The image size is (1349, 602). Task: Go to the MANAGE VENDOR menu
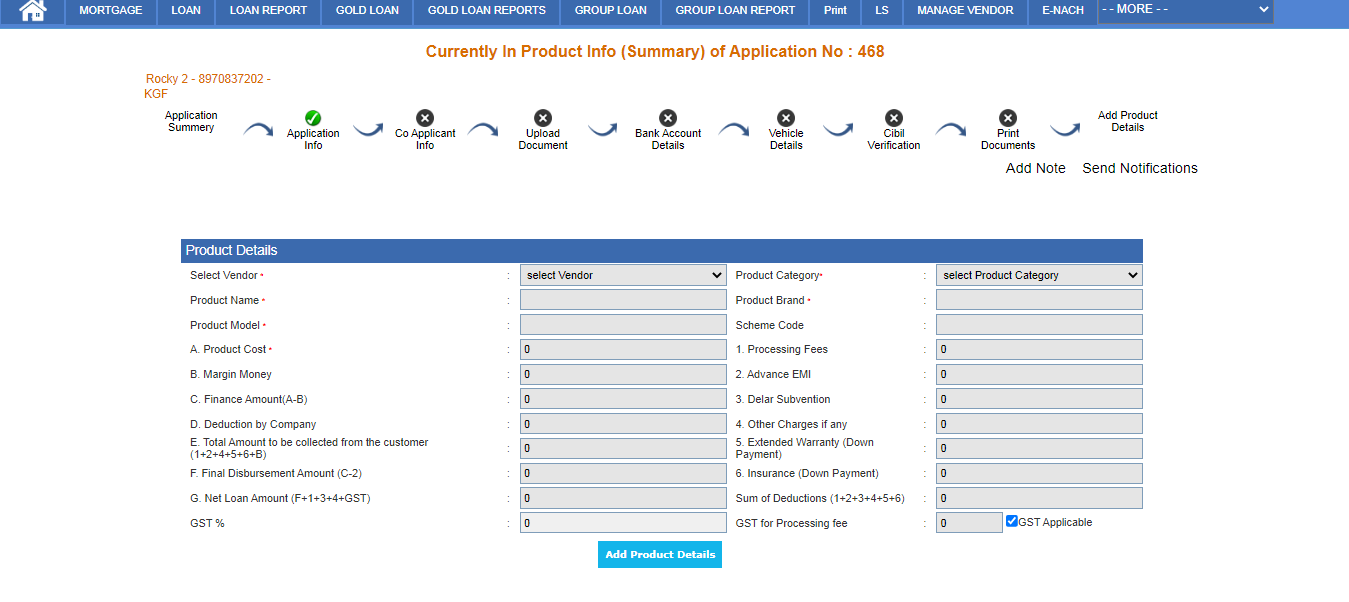[965, 11]
